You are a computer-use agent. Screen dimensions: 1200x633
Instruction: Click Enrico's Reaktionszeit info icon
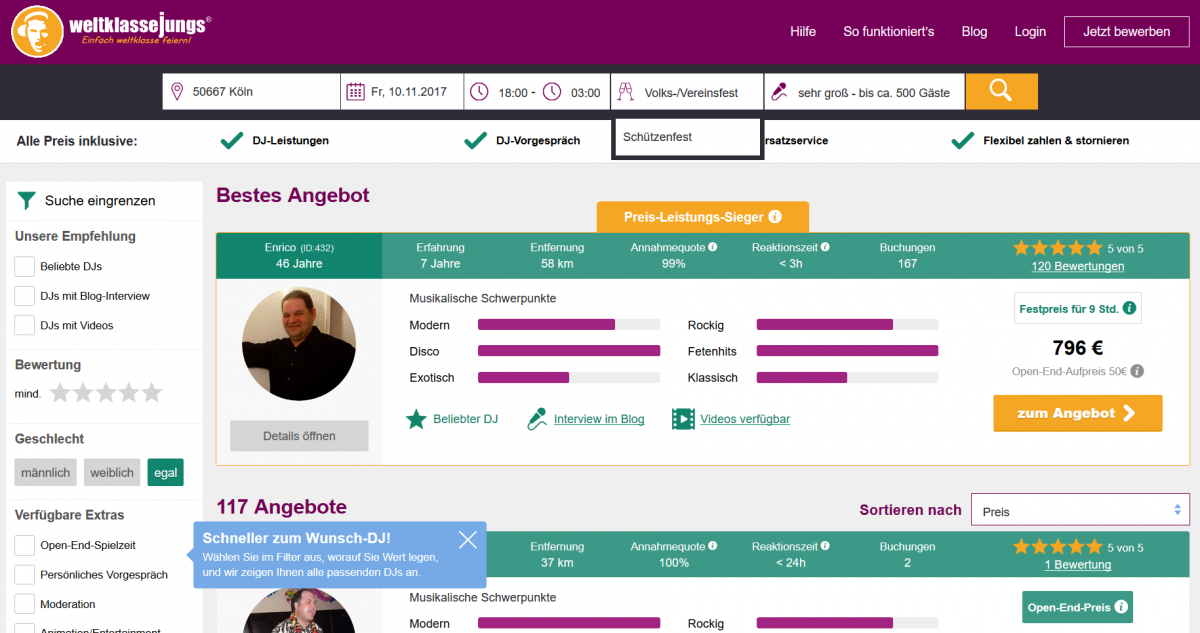[825, 247]
